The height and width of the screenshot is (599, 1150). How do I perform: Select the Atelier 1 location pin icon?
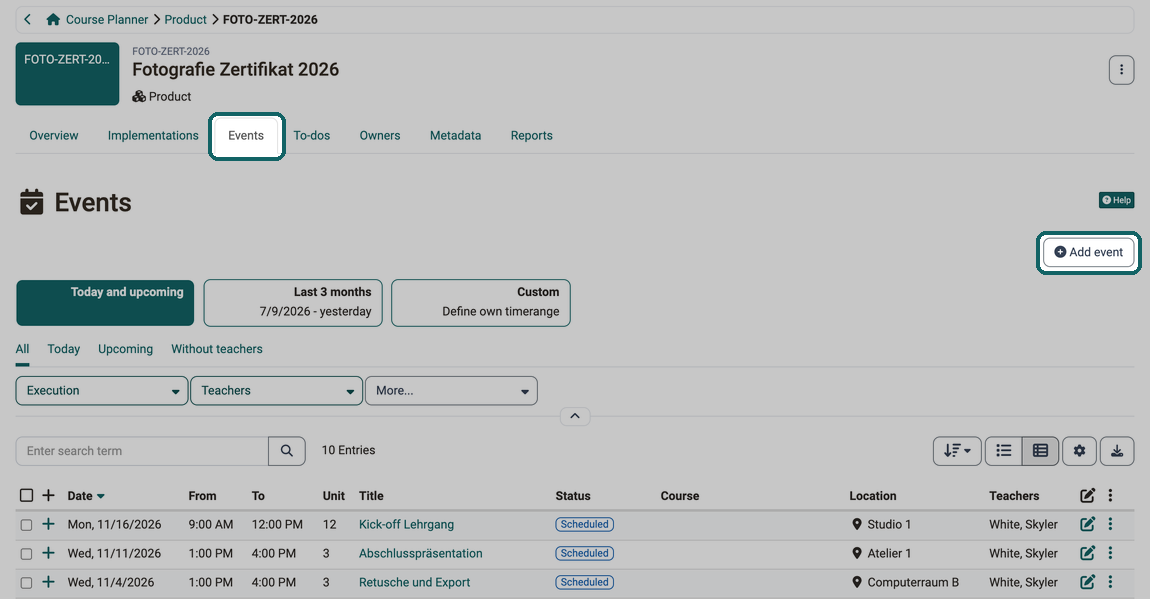[857, 553]
